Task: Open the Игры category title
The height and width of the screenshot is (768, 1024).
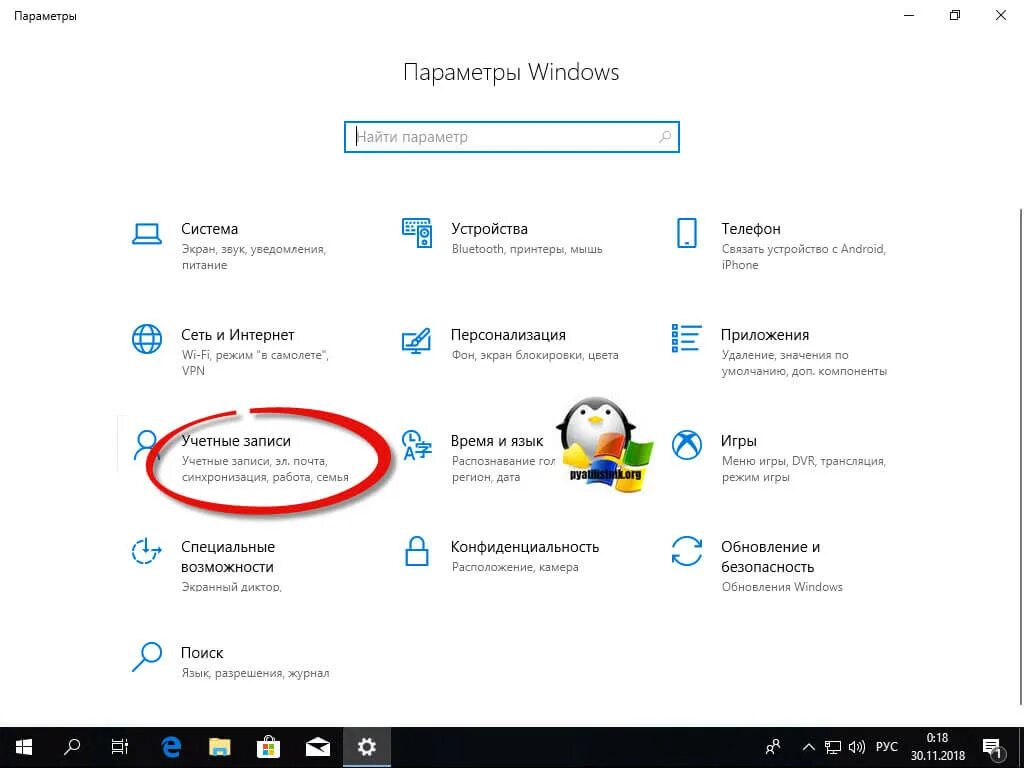Action: click(739, 441)
